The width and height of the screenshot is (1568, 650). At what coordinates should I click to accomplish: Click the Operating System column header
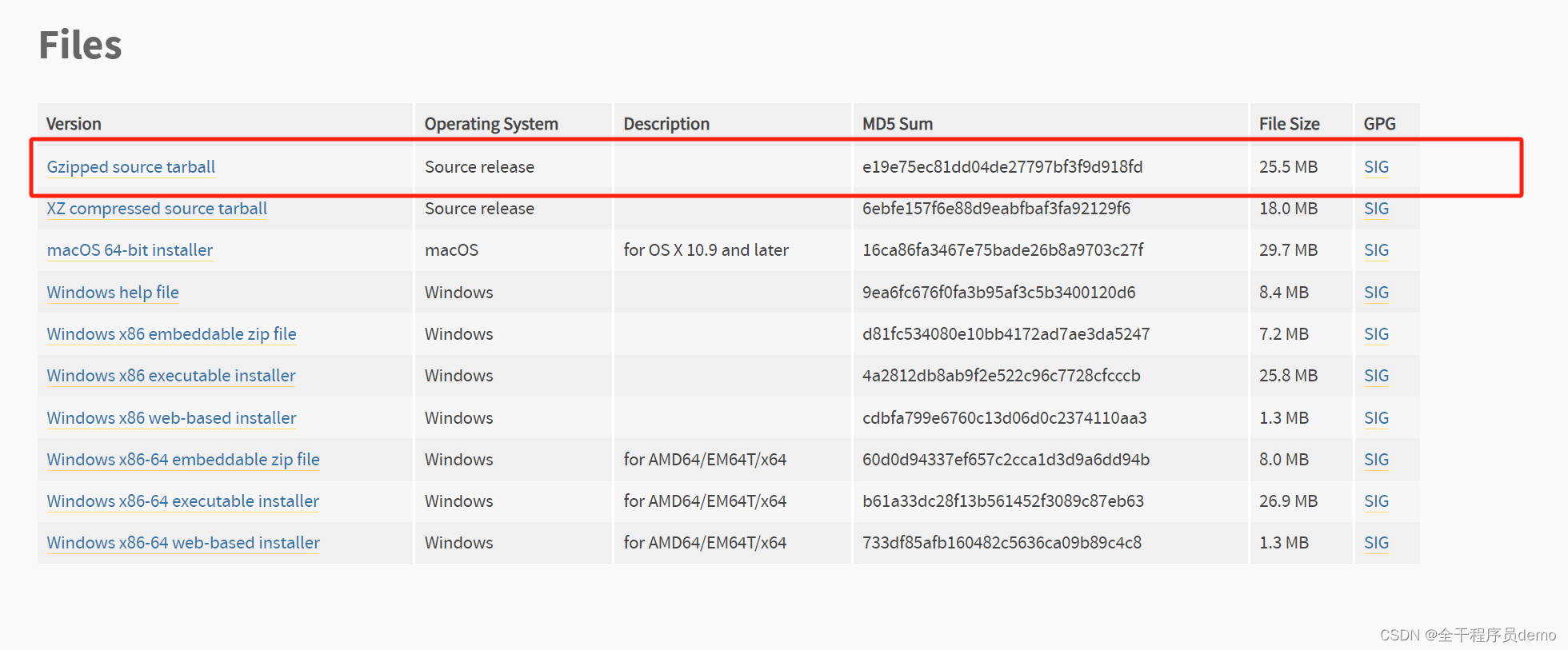(x=491, y=124)
